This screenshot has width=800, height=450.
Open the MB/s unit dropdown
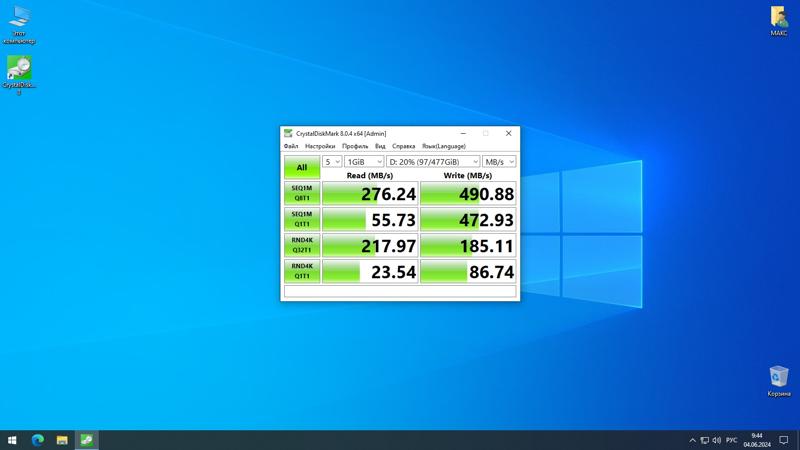click(499, 161)
